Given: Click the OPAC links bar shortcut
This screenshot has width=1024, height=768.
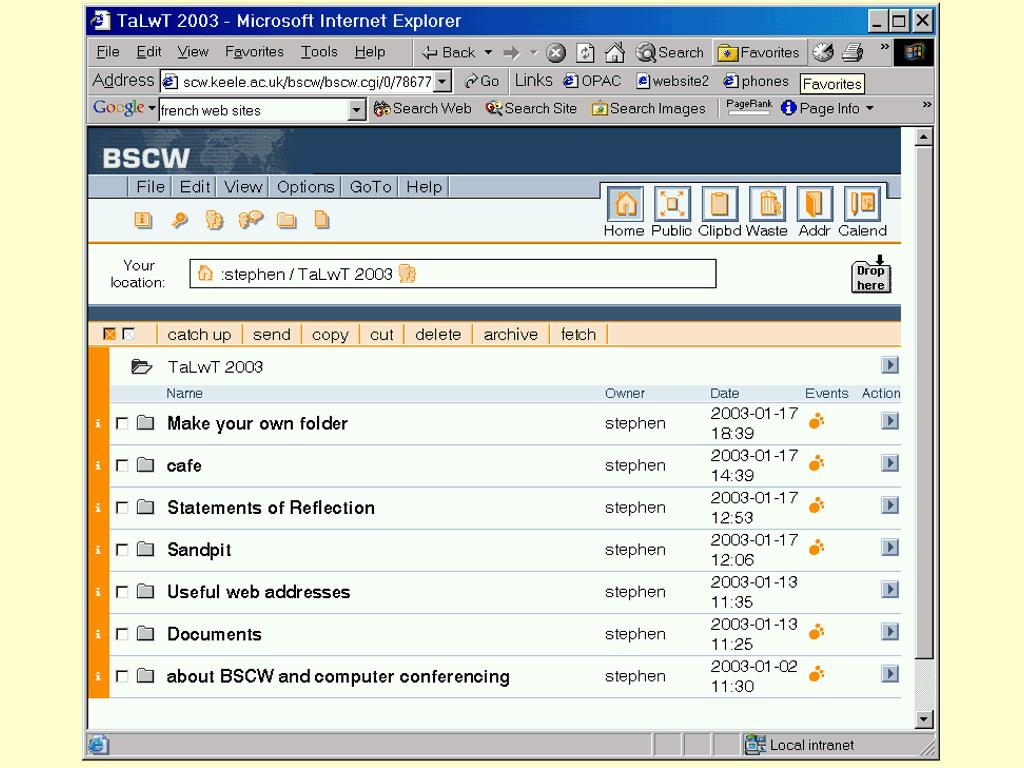Looking at the screenshot, I should [592, 81].
